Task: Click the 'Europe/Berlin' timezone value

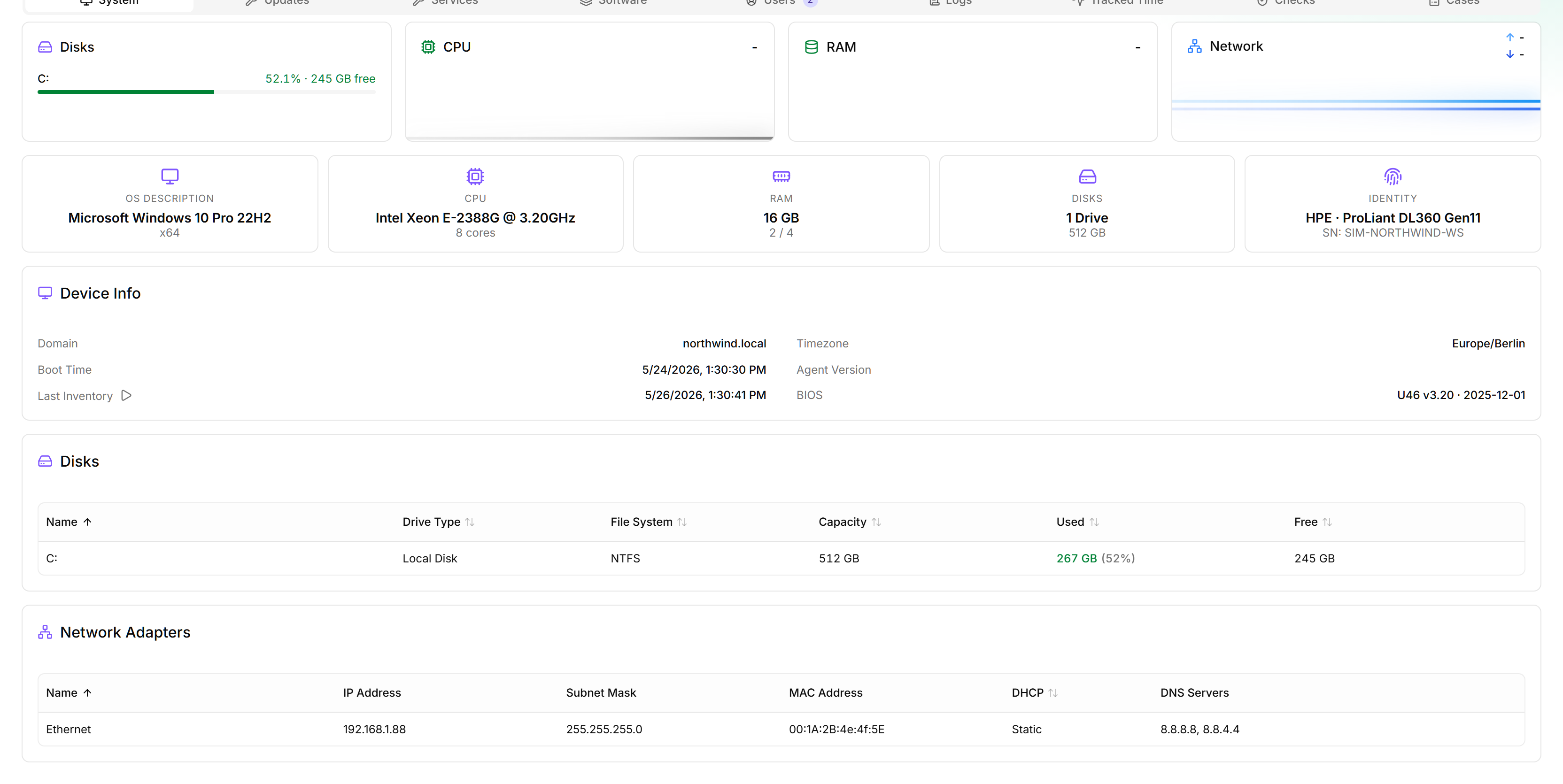Action: tap(1488, 344)
